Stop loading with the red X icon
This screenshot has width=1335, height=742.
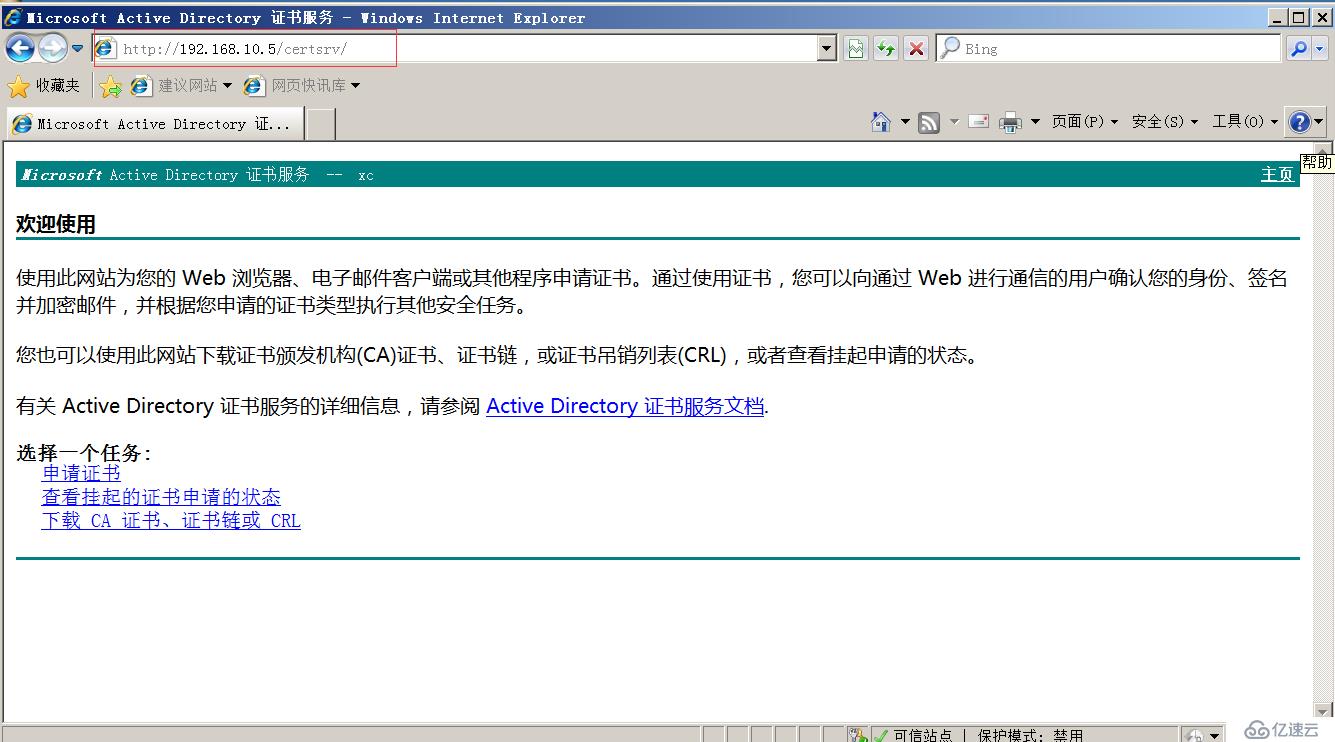916,48
